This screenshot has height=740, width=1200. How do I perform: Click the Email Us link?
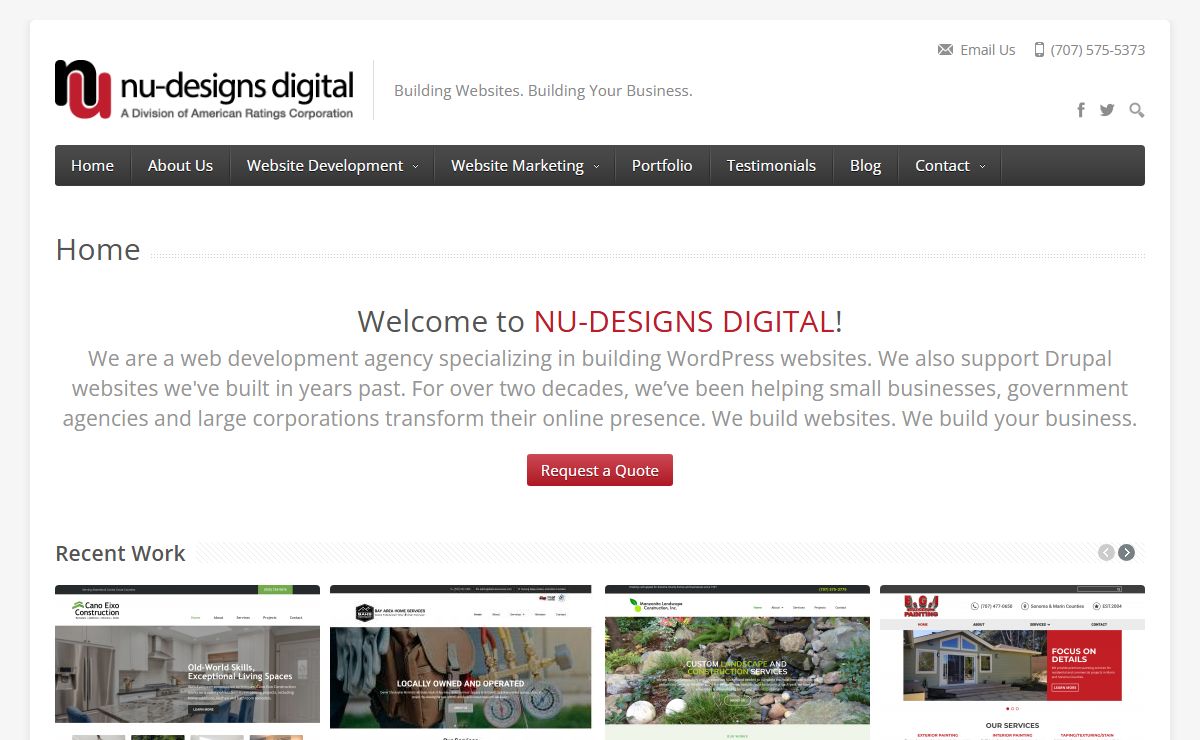(987, 50)
